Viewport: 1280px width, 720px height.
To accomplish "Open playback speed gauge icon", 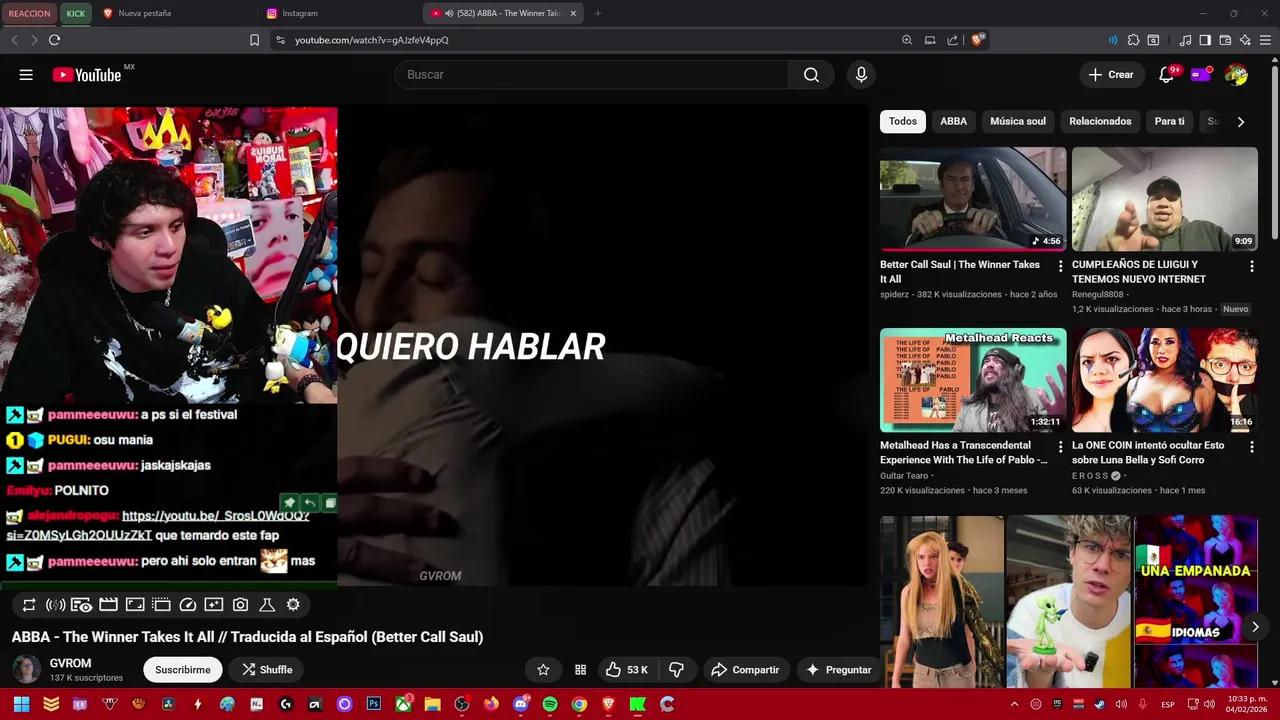I will coord(188,605).
